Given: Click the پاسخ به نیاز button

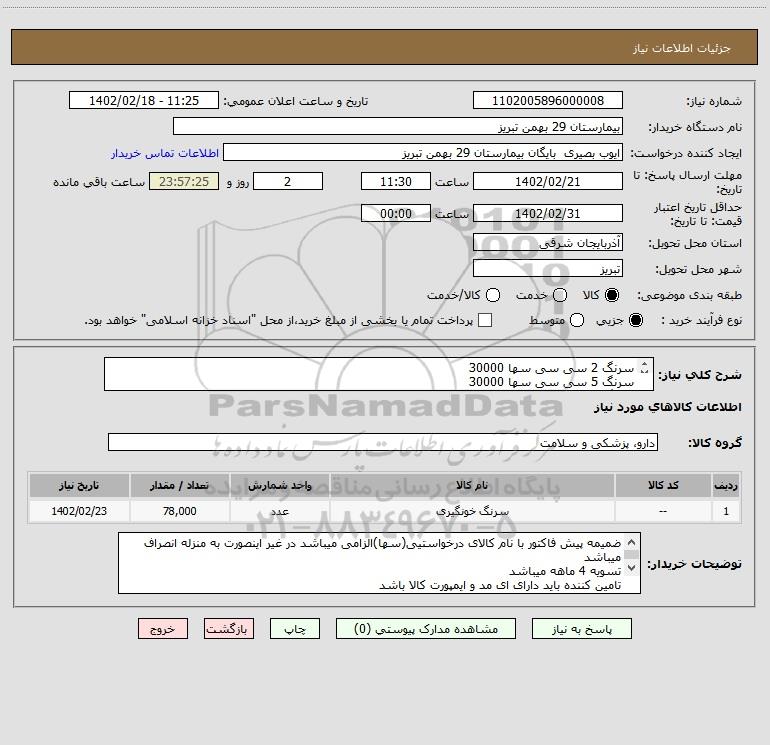Looking at the screenshot, I should [581, 629].
